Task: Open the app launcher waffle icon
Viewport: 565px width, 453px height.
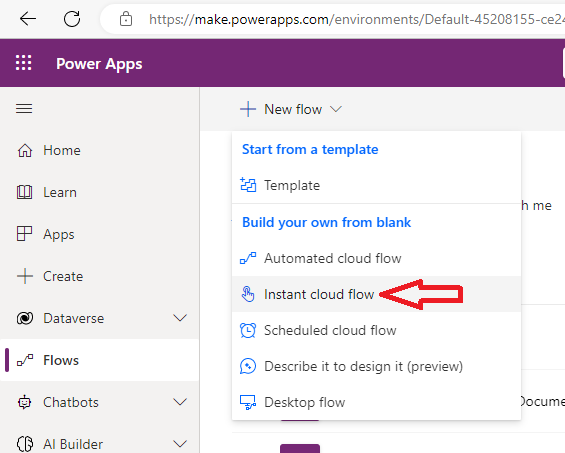Action: (x=23, y=63)
